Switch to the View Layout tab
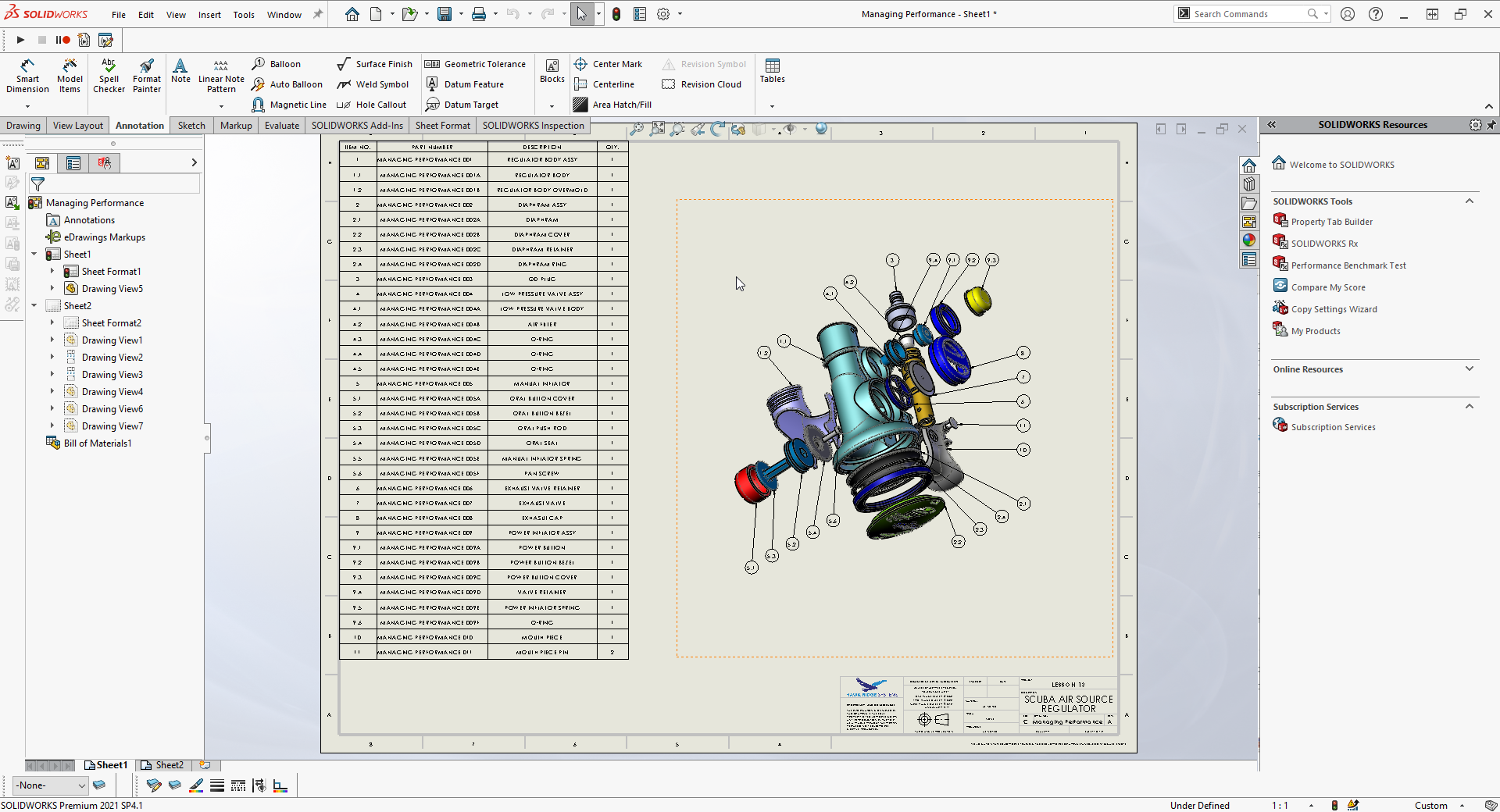 click(77, 126)
